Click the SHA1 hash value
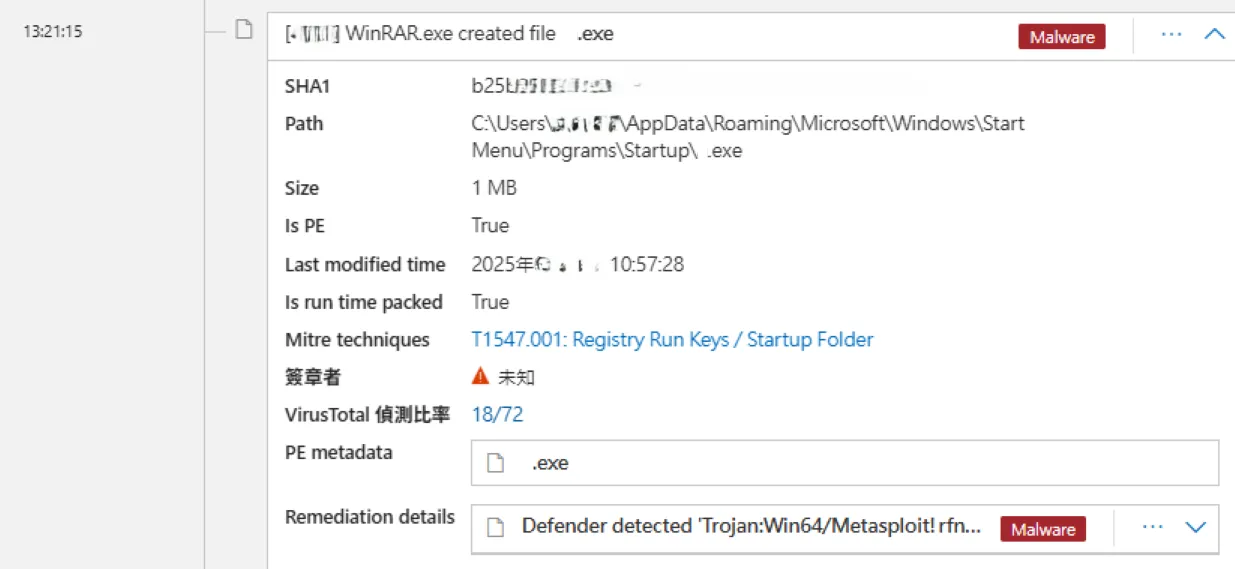Image resolution: width=1235 pixels, height=569 pixels. tap(540, 86)
